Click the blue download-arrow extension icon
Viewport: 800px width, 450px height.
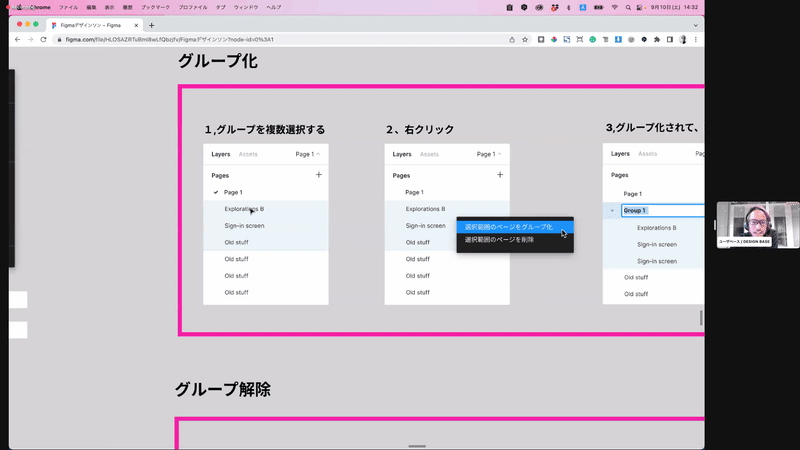coord(618,39)
